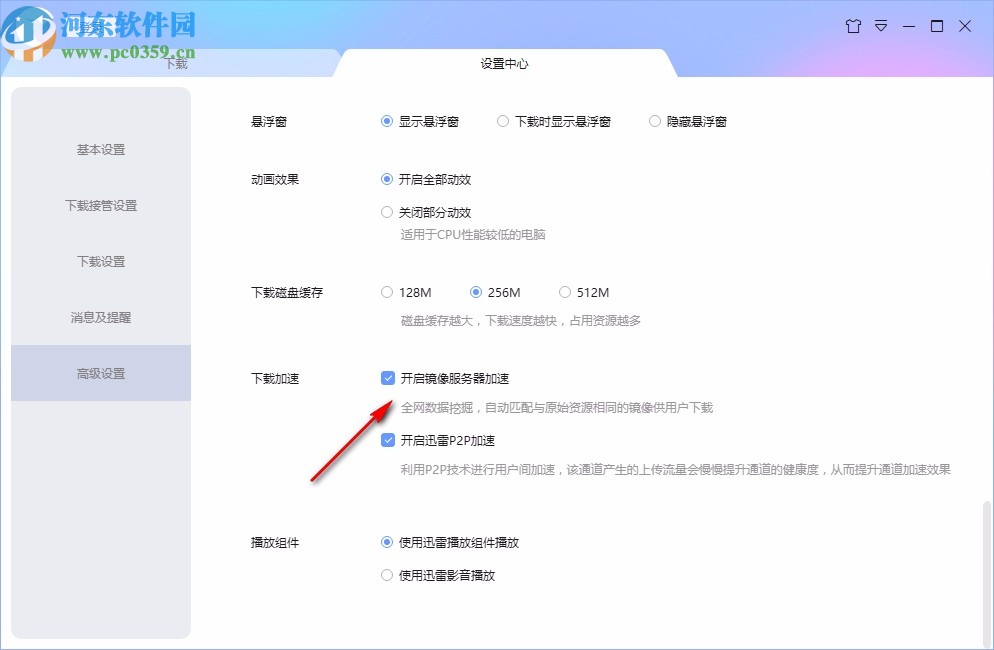Switch to the 设置中心 tab
This screenshot has width=994, height=650.
(x=504, y=63)
